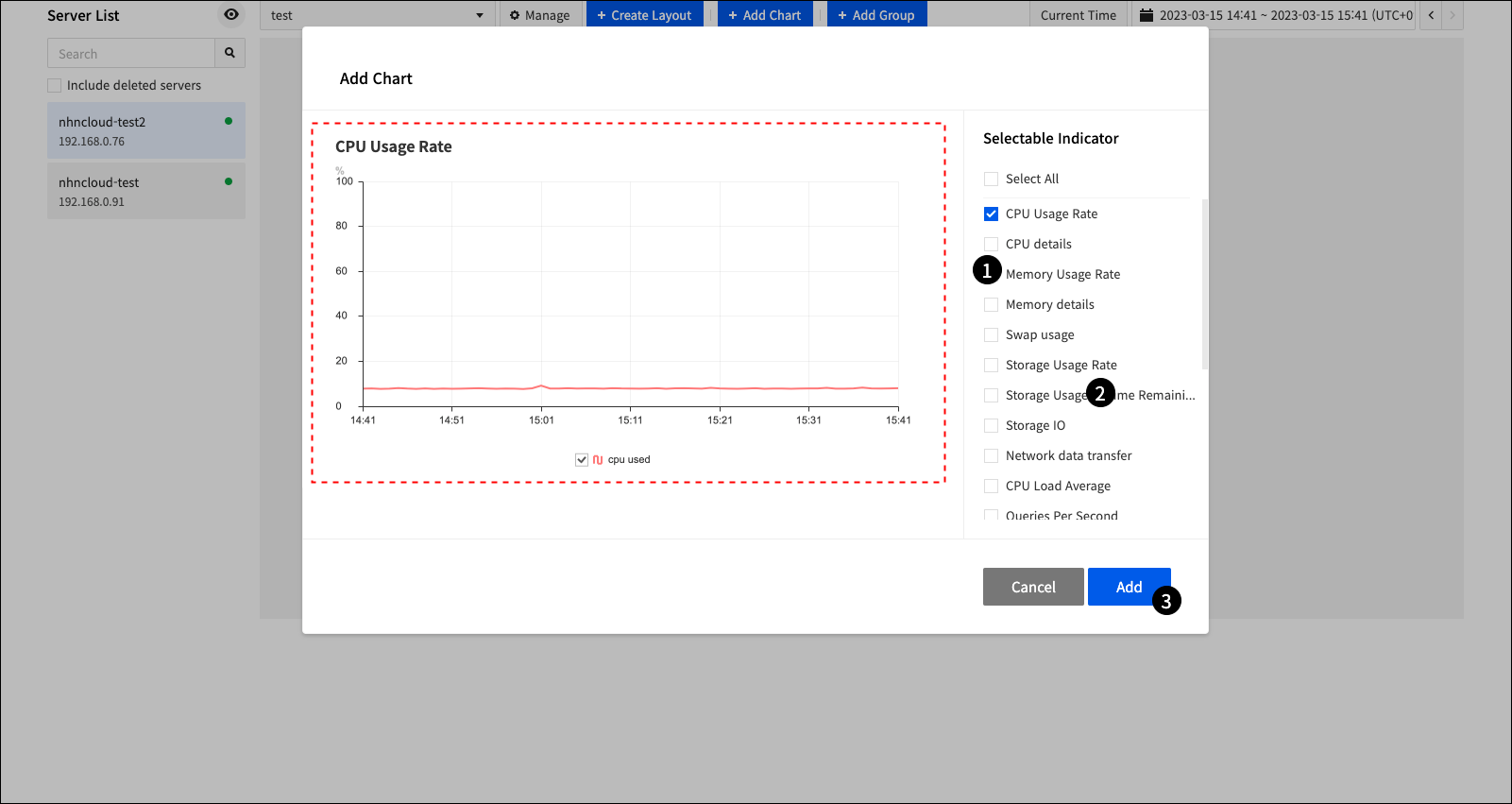
Task: Click the red cpu used legend swatch
Action: [598, 460]
